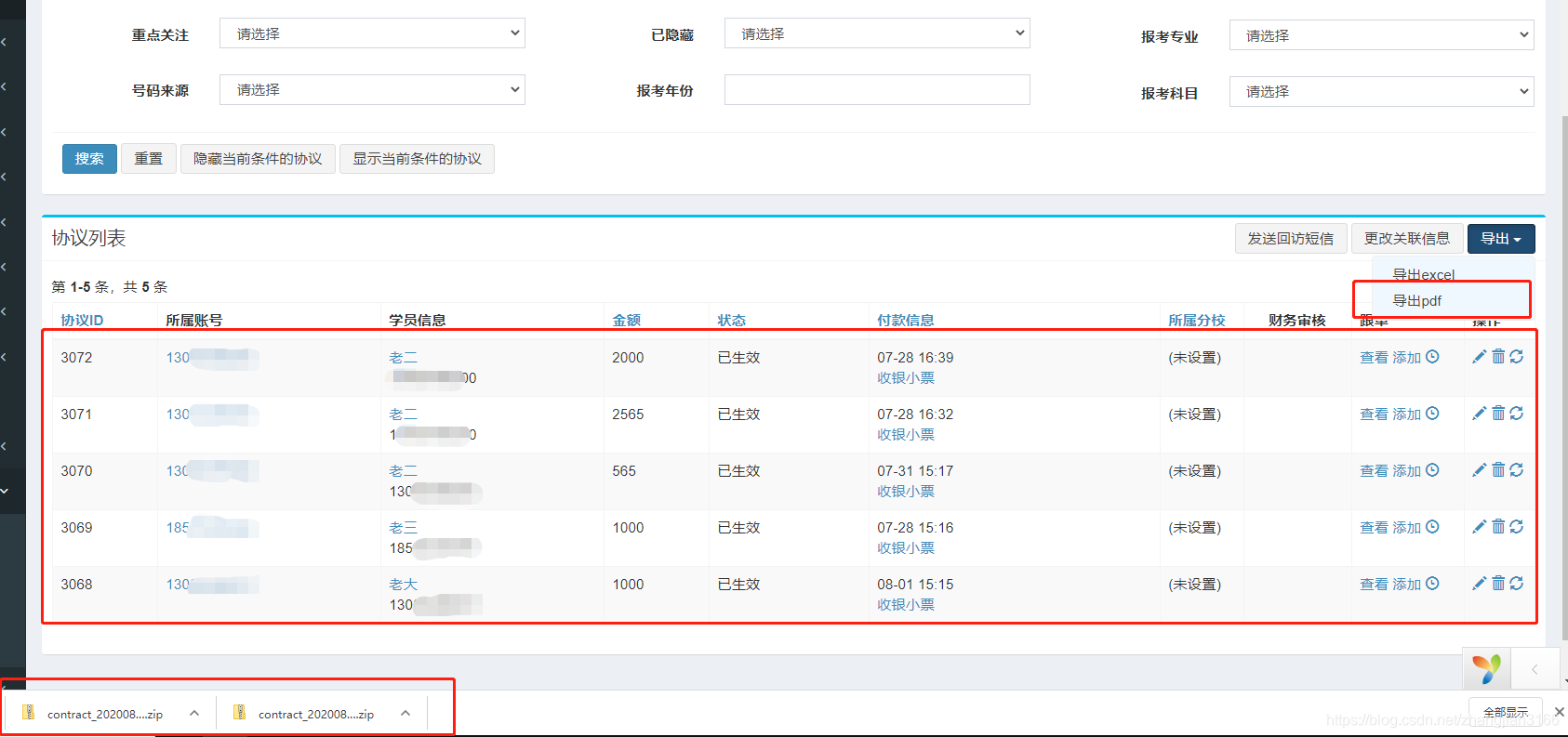Open the 已隐藏 dropdown
The width and height of the screenshot is (1568, 737).
(877, 33)
